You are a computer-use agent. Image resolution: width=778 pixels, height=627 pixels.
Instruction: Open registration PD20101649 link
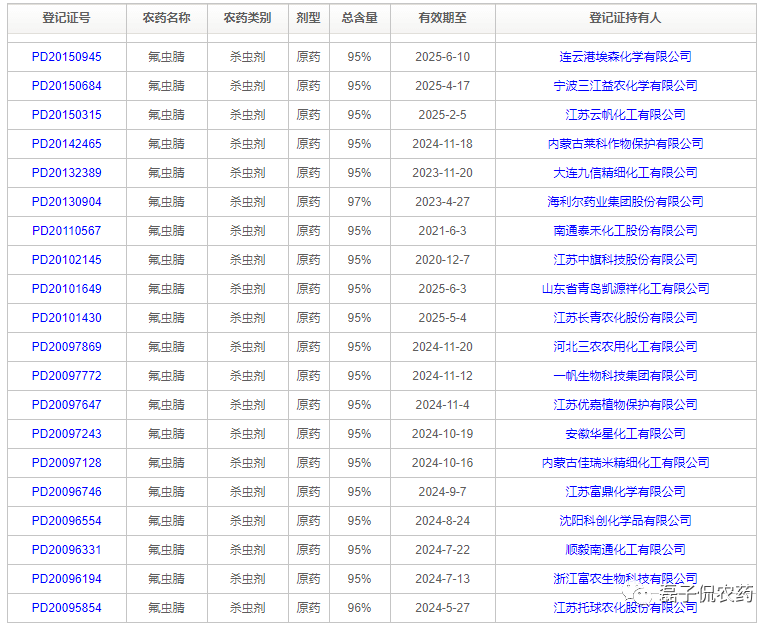click(x=66, y=289)
